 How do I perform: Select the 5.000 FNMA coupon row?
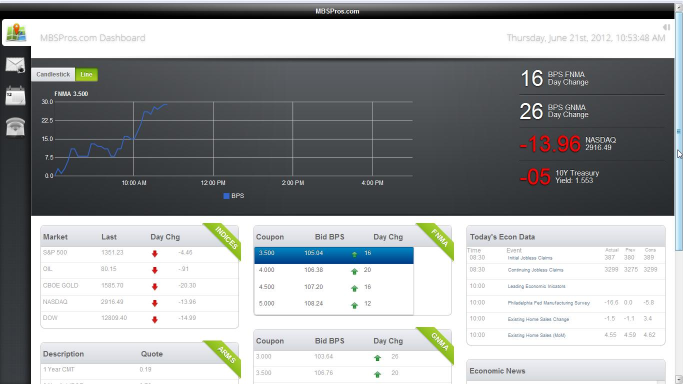pyautogui.click(x=334, y=304)
